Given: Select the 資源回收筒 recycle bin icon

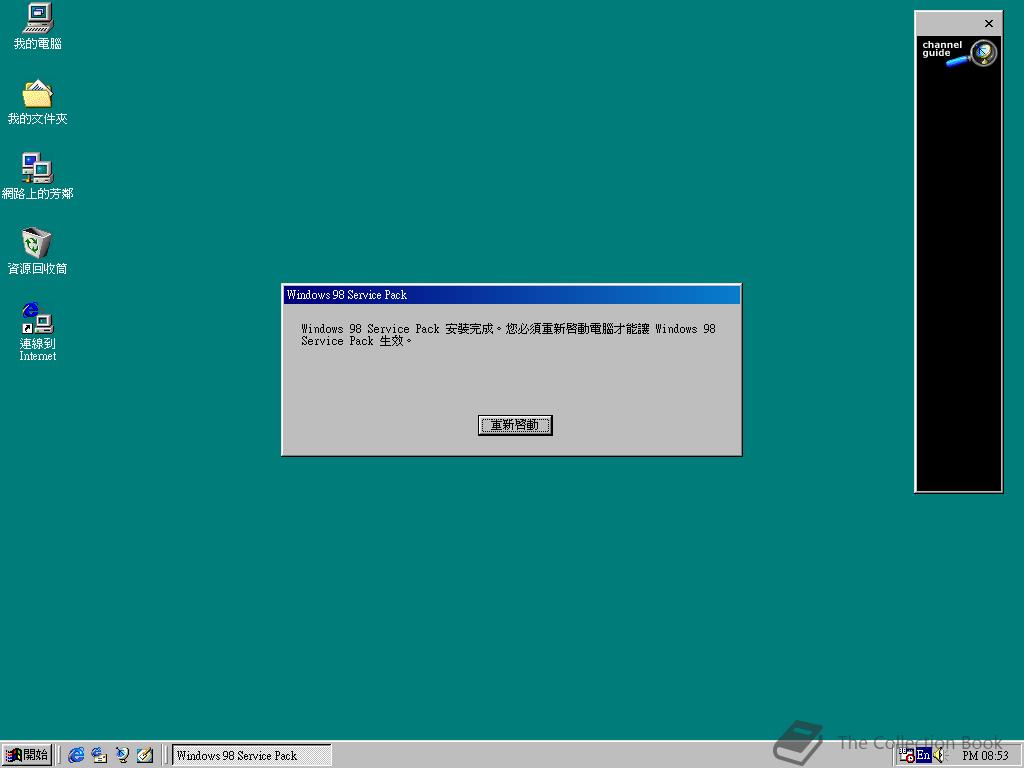Looking at the screenshot, I should tap(37, 251).
